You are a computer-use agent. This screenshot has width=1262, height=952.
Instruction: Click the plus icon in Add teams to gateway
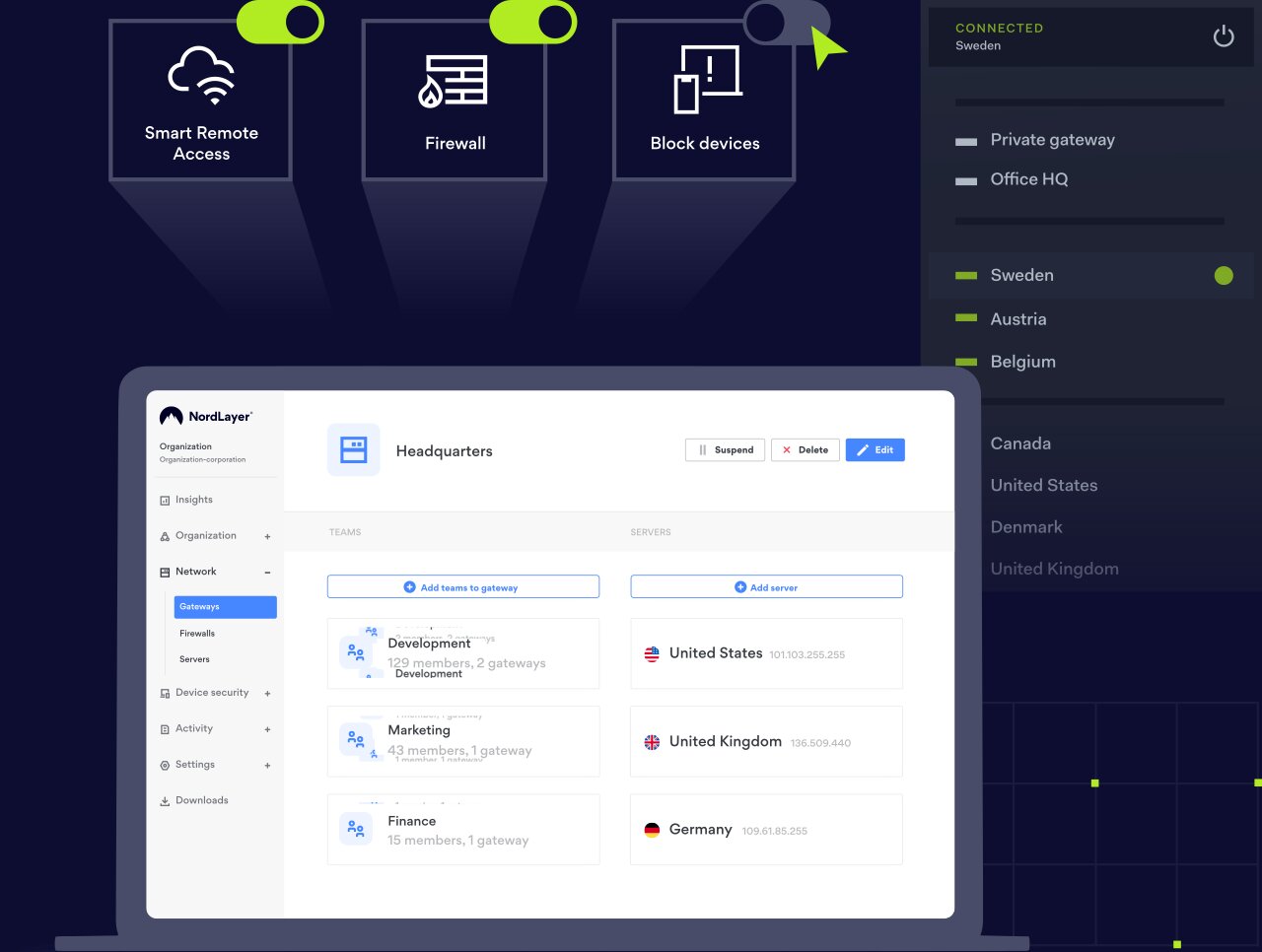(x=410, y=587)
